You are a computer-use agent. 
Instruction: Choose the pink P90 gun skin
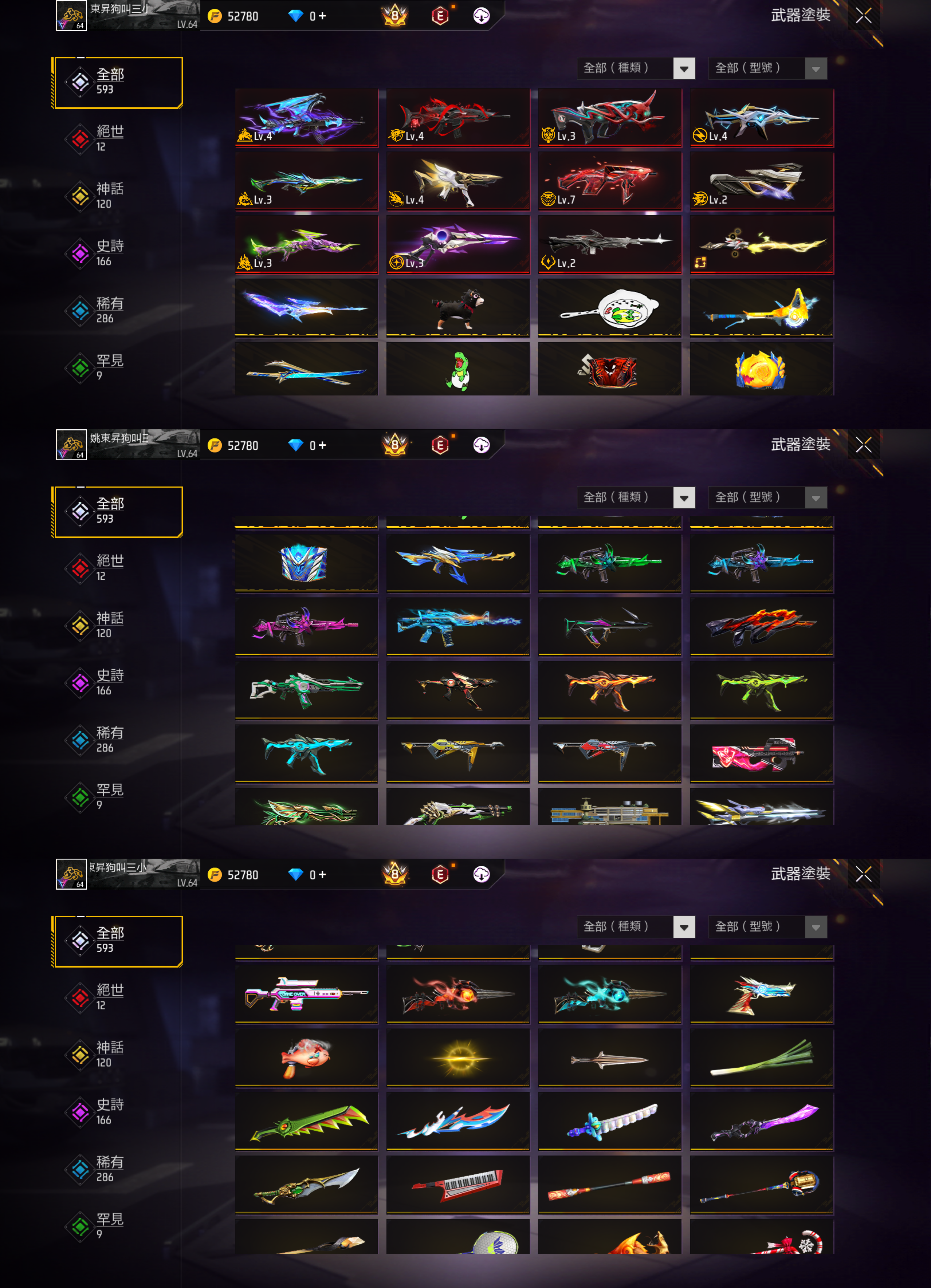(x=762, y=753)
